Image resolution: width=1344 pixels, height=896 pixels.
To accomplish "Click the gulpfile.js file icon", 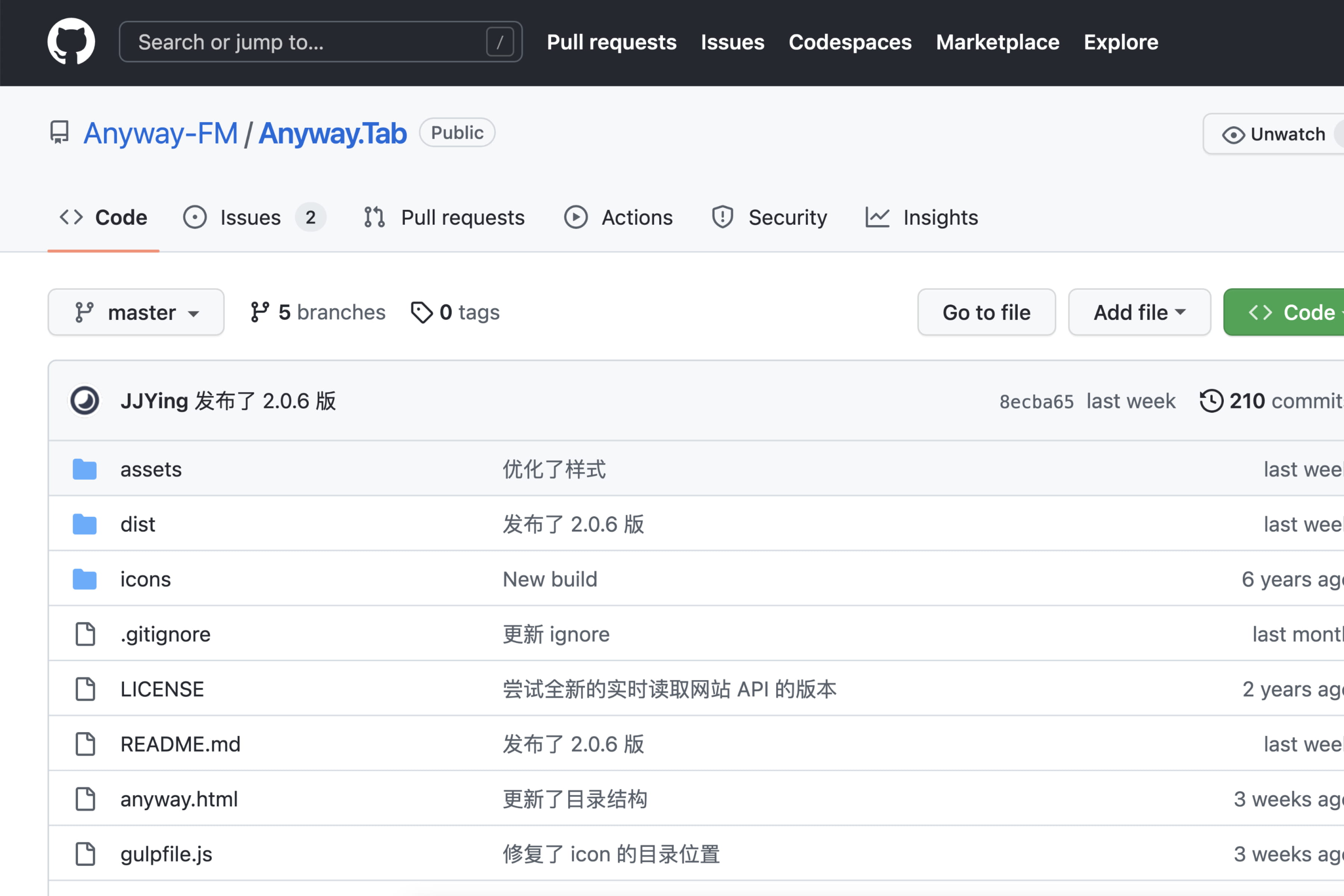I will [85, 854].
